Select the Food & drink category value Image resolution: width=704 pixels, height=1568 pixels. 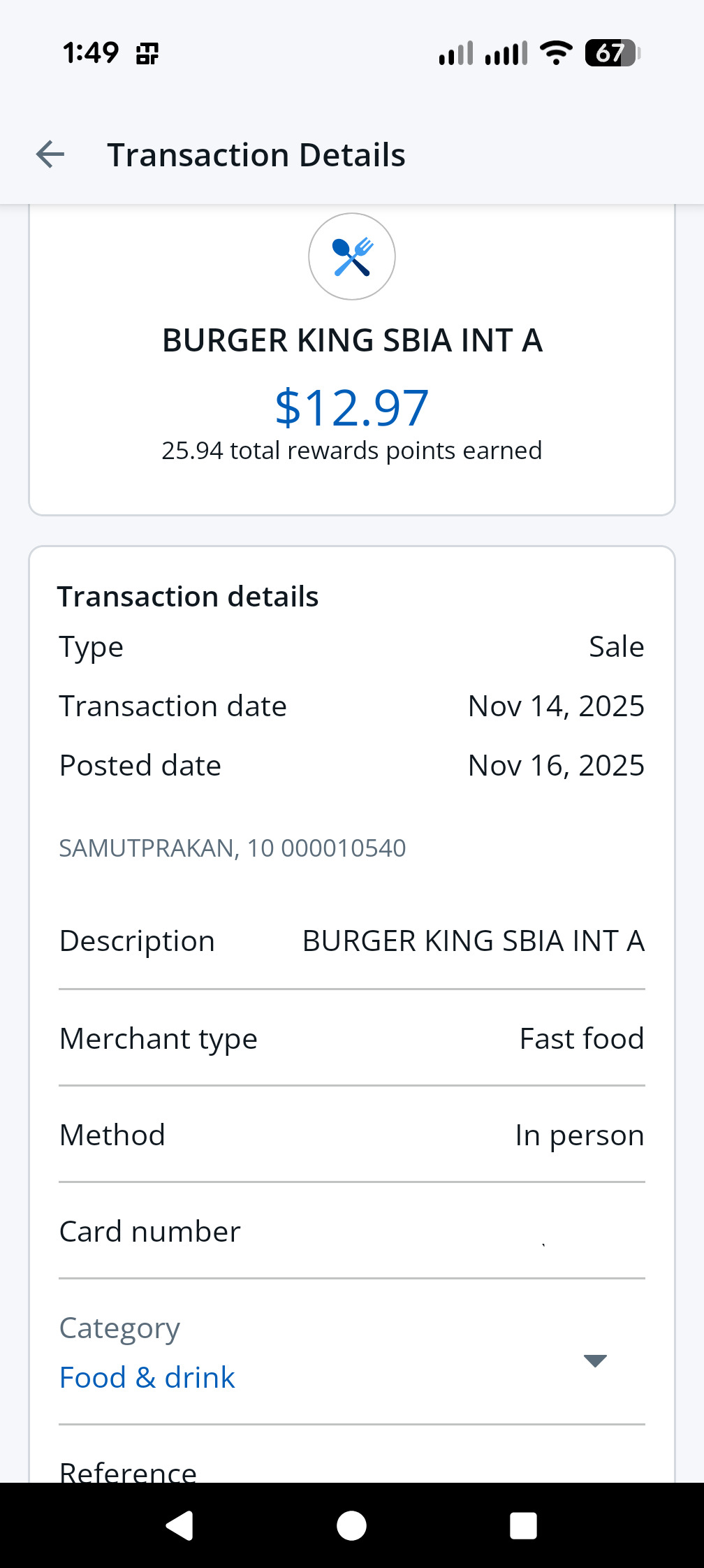click(x=147, y=1377)
